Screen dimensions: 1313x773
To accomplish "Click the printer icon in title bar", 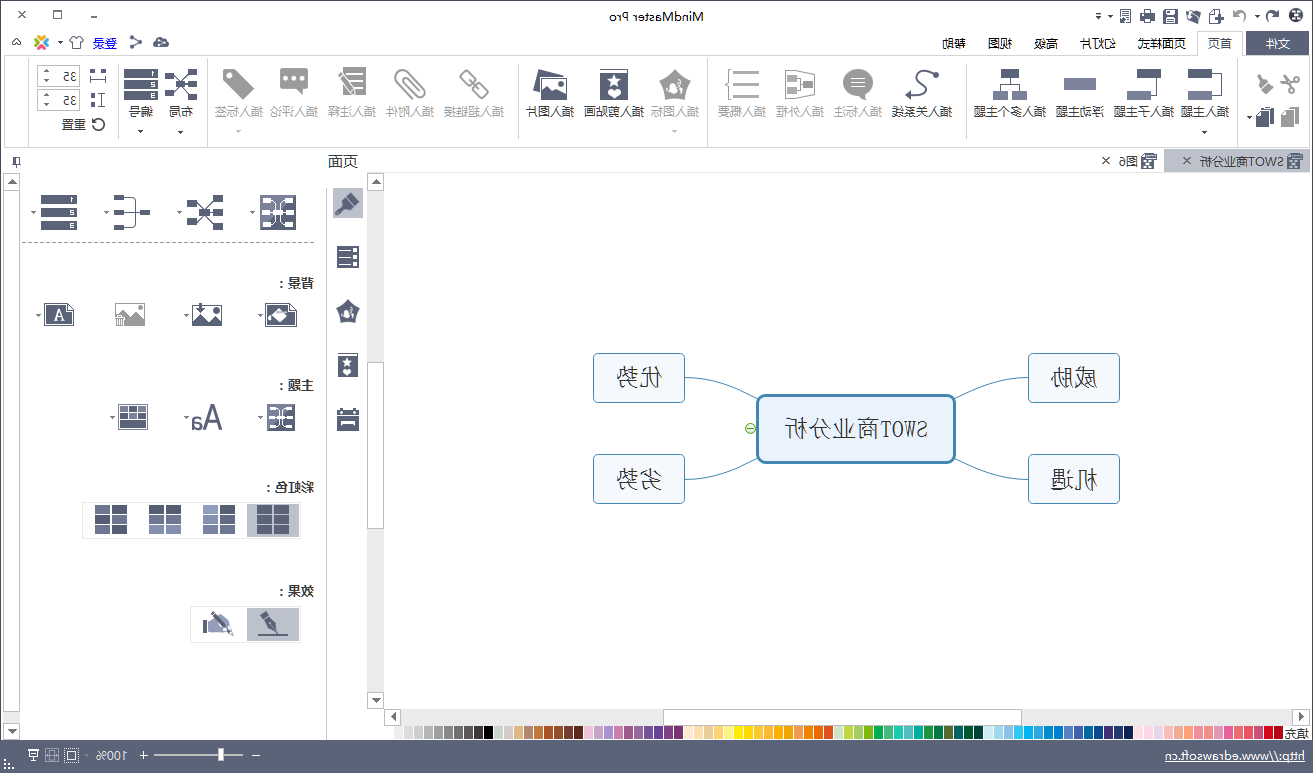I will [1147, 16].
